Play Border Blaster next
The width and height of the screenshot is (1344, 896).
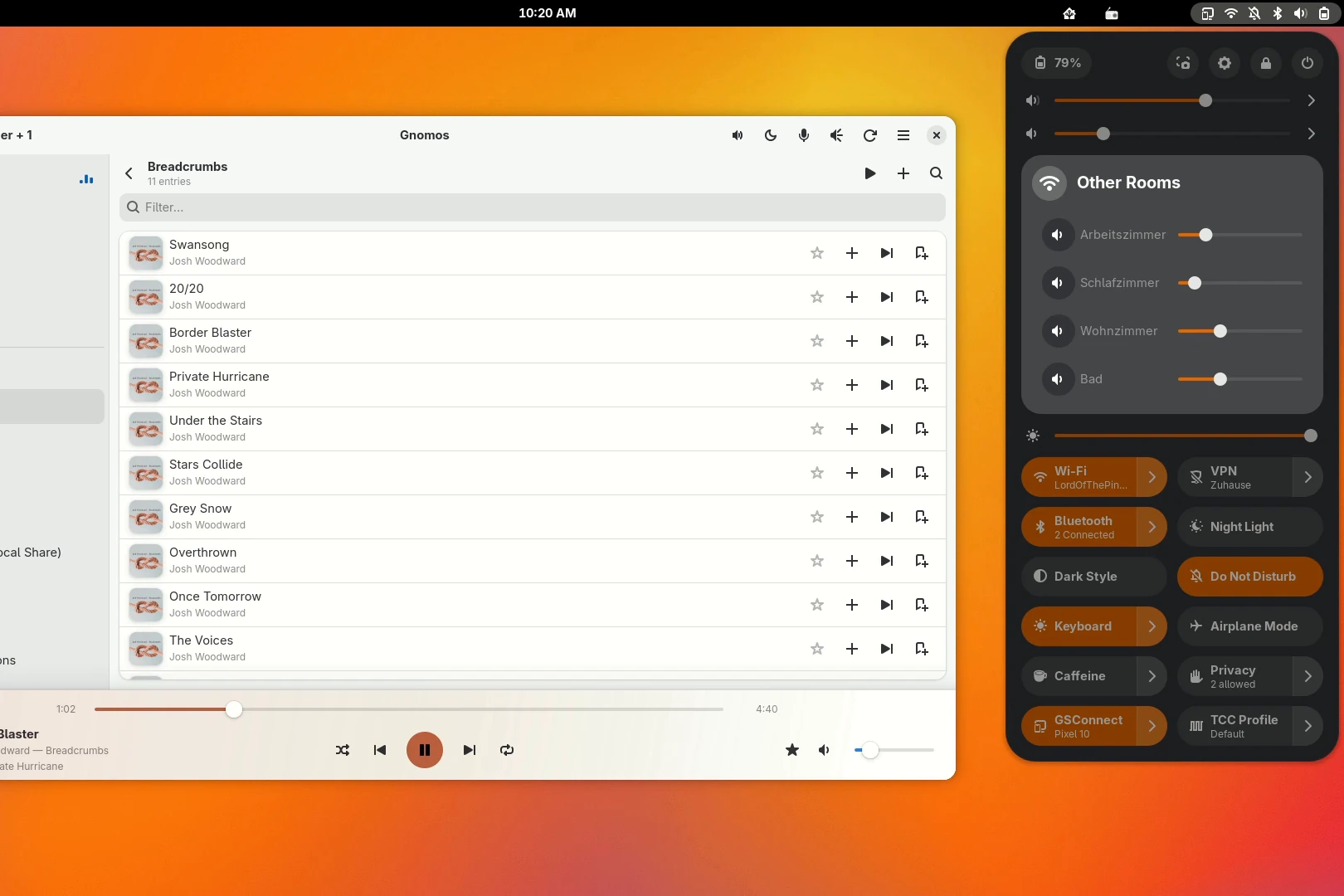[887, 341]
